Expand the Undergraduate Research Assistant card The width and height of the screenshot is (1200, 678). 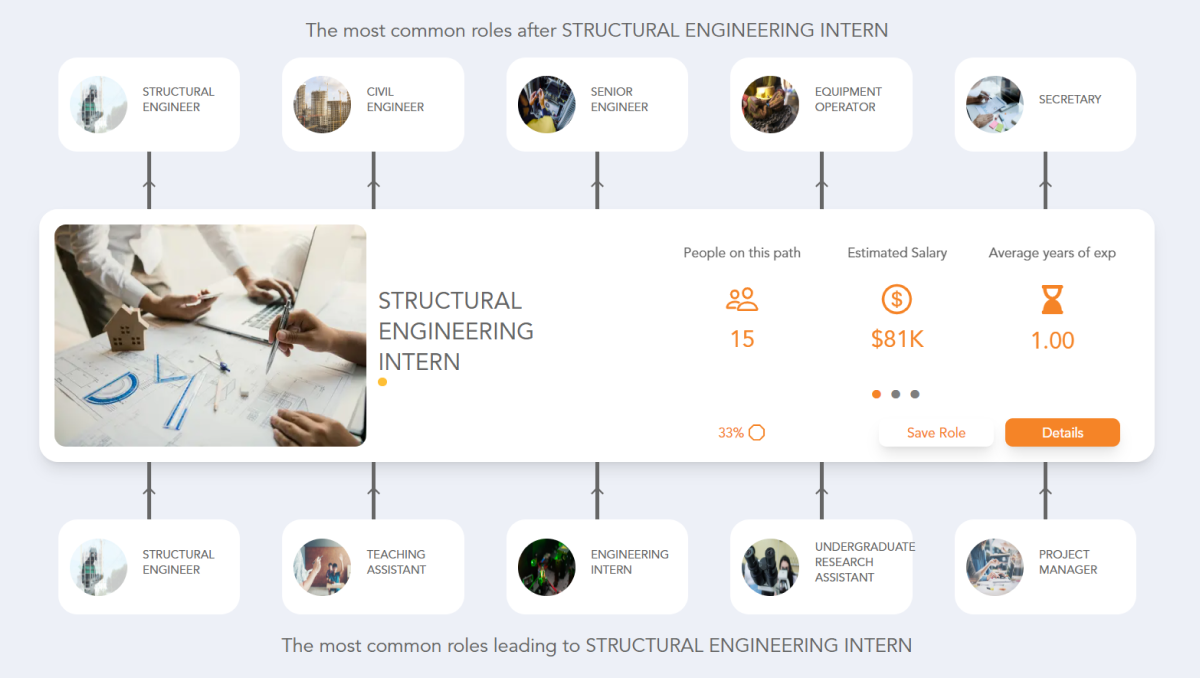click(x=820, y=566)
